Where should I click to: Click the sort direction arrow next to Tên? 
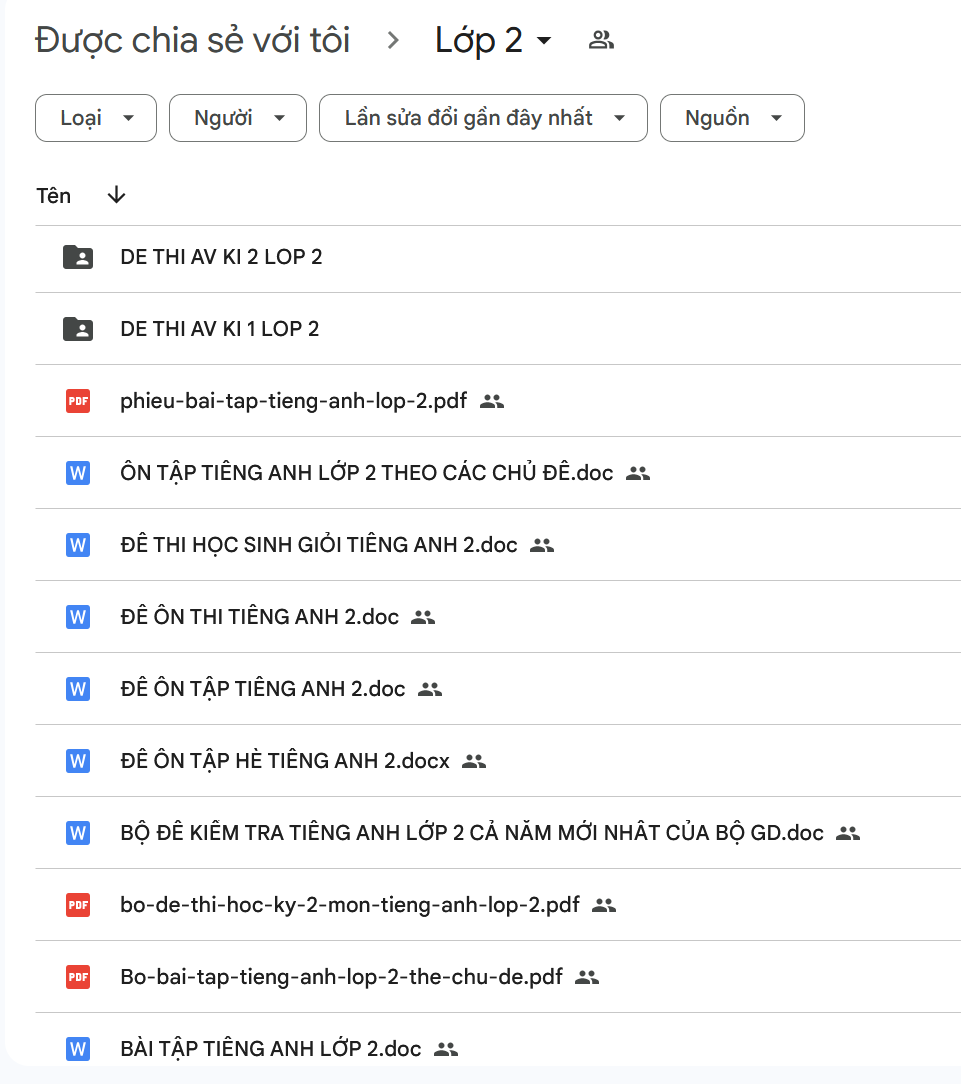[x=116, y=195]
